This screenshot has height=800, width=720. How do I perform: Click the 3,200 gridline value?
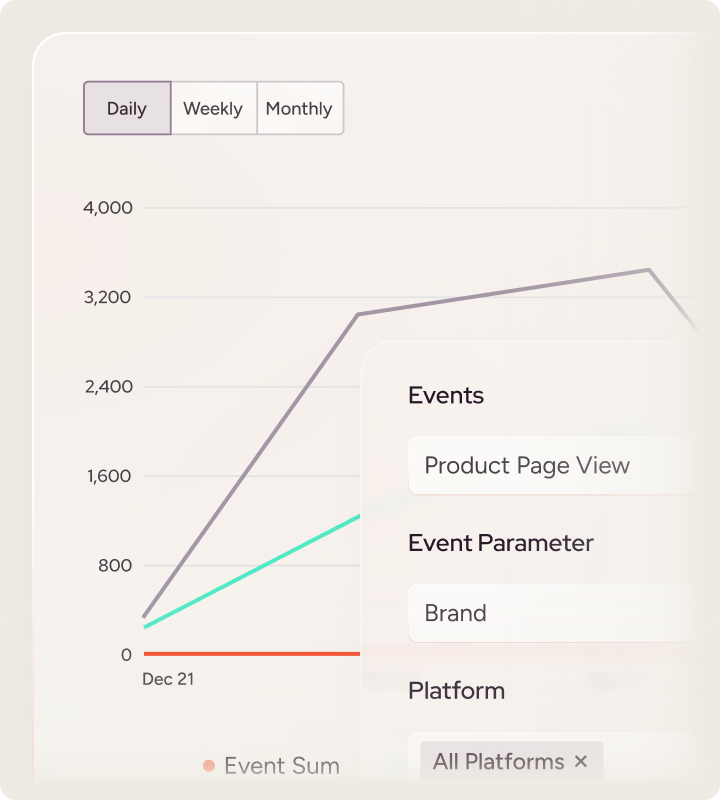click(108, 297)
